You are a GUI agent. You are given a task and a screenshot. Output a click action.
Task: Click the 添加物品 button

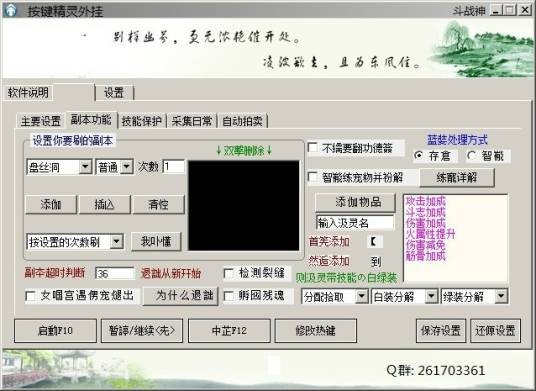click(x=355, y=202)
